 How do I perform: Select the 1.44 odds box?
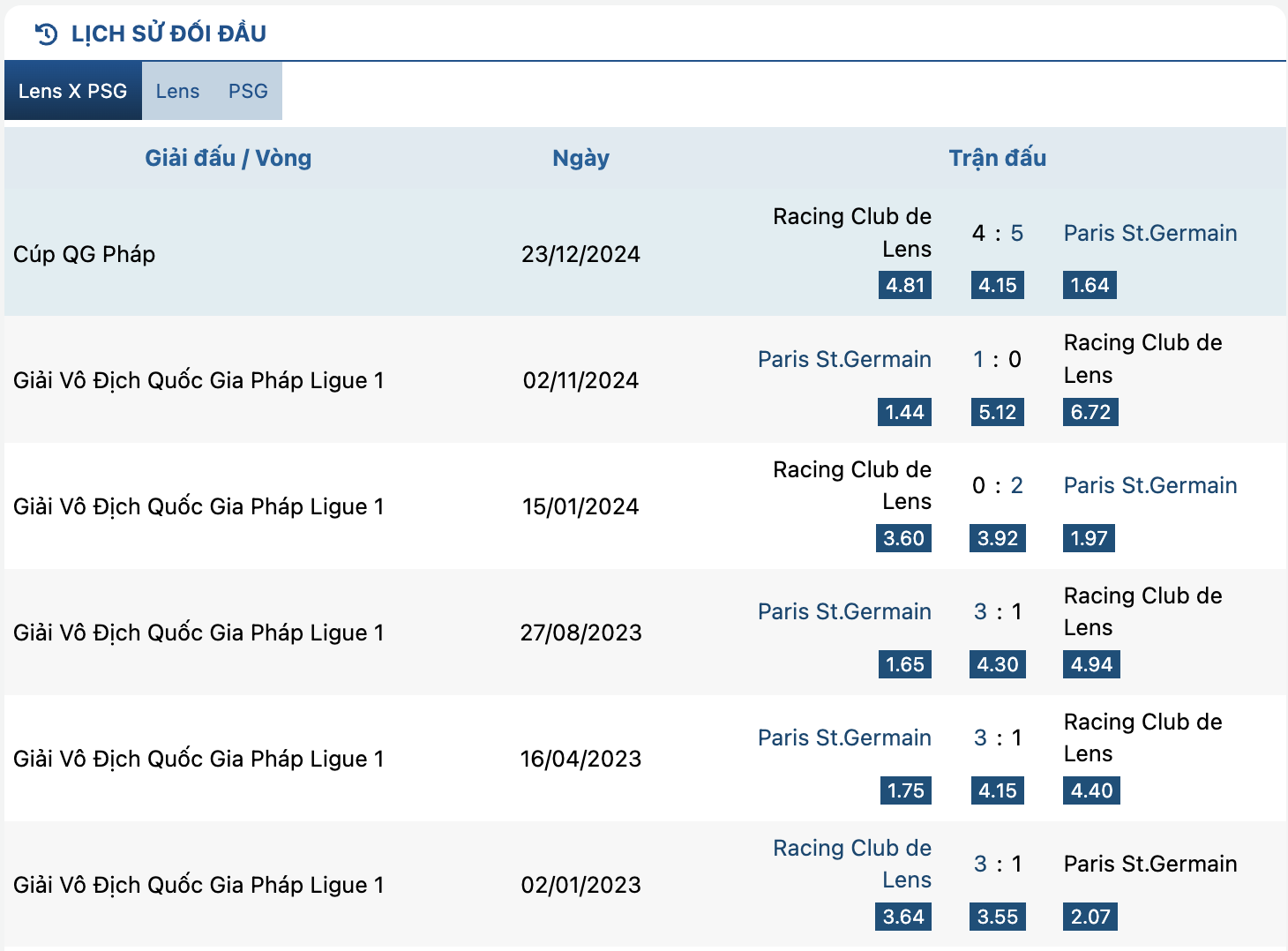[905, 412]
